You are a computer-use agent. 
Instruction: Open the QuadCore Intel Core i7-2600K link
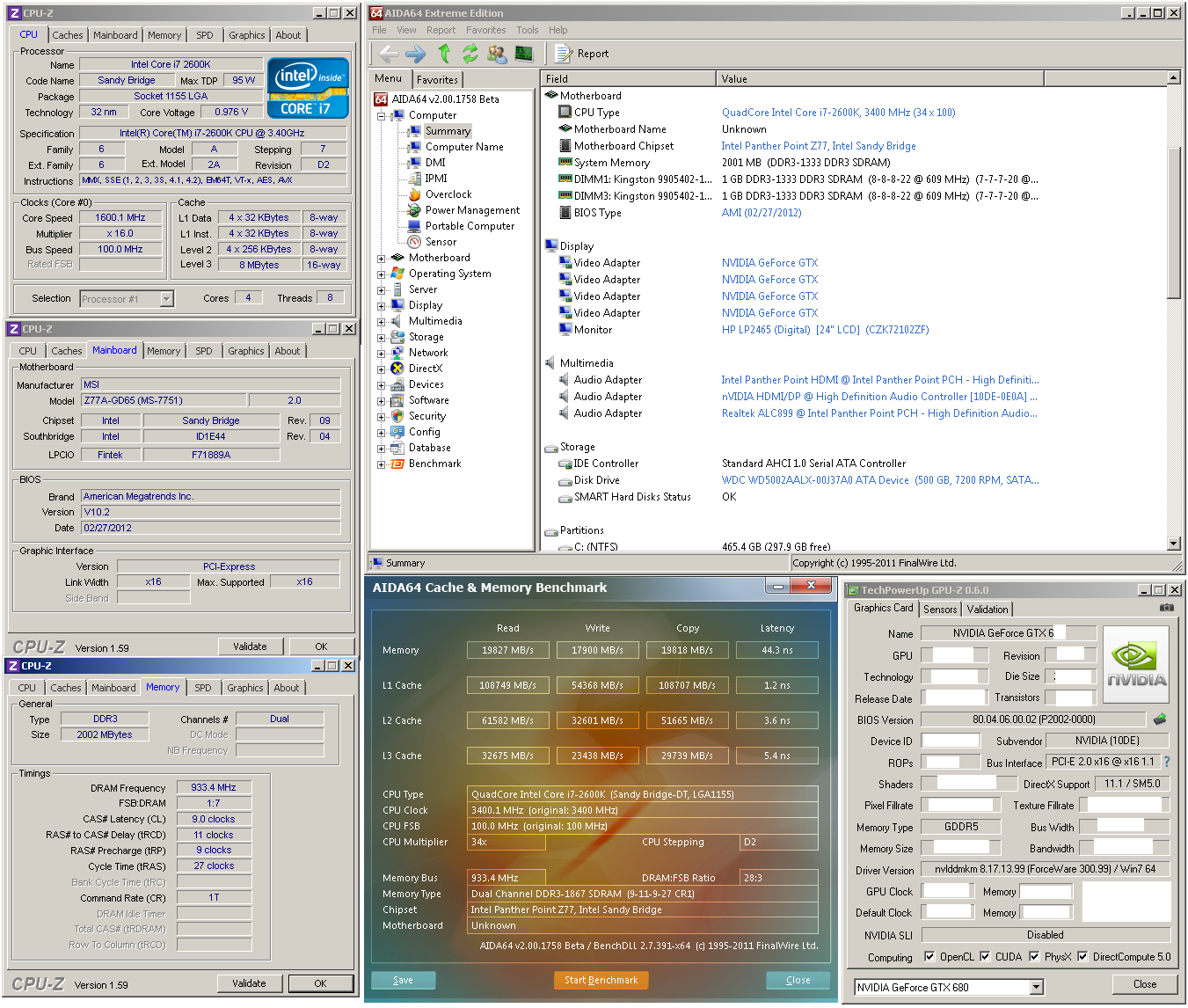[x=838, y=113]
